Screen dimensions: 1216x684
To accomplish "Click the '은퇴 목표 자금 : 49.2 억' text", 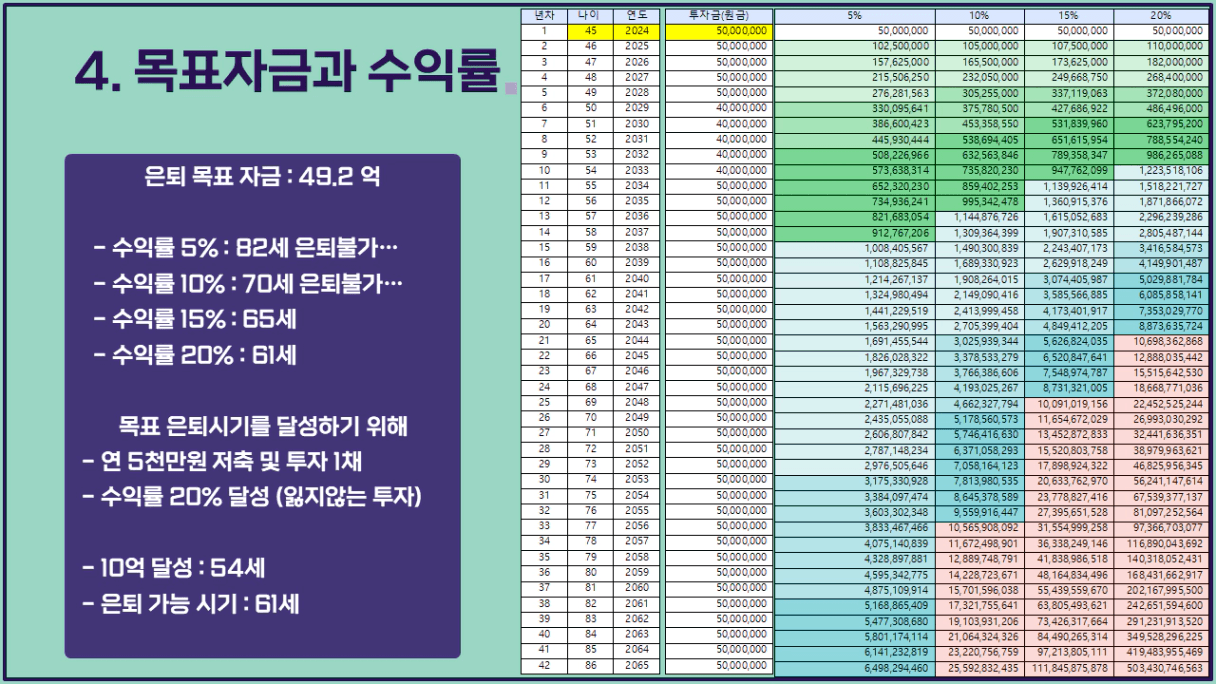I will point(262,179).
